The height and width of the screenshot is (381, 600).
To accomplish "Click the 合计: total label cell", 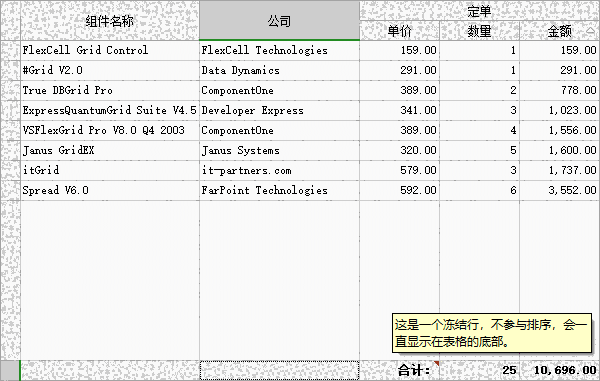I will pyautogui.click(x=399, y=370).
